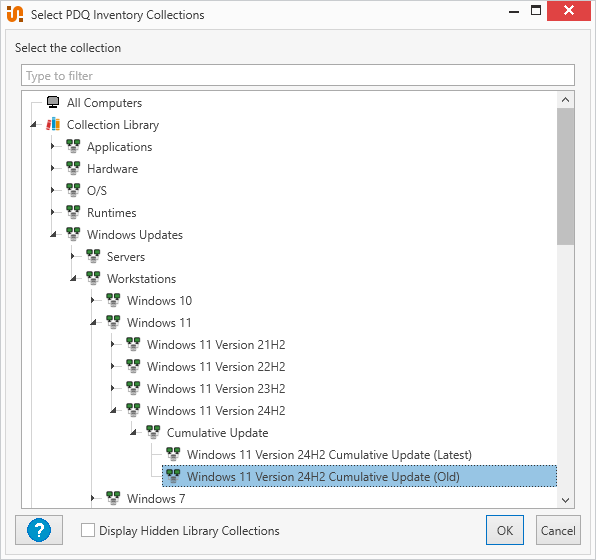596x560 pixels.
Task: Select the Windows Updates label
Action: point(135,235)
